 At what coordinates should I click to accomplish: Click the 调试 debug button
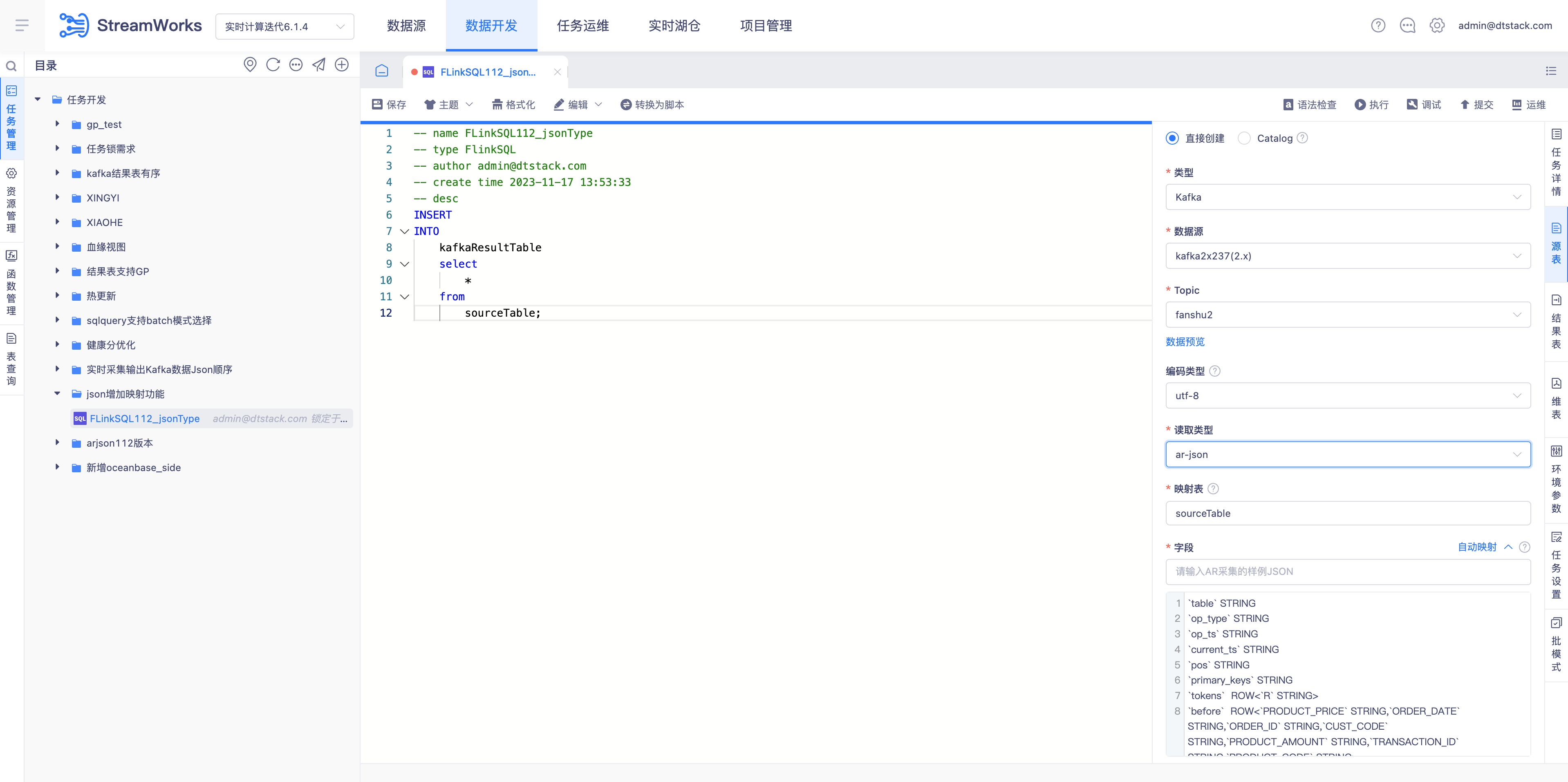[1424, 105]
